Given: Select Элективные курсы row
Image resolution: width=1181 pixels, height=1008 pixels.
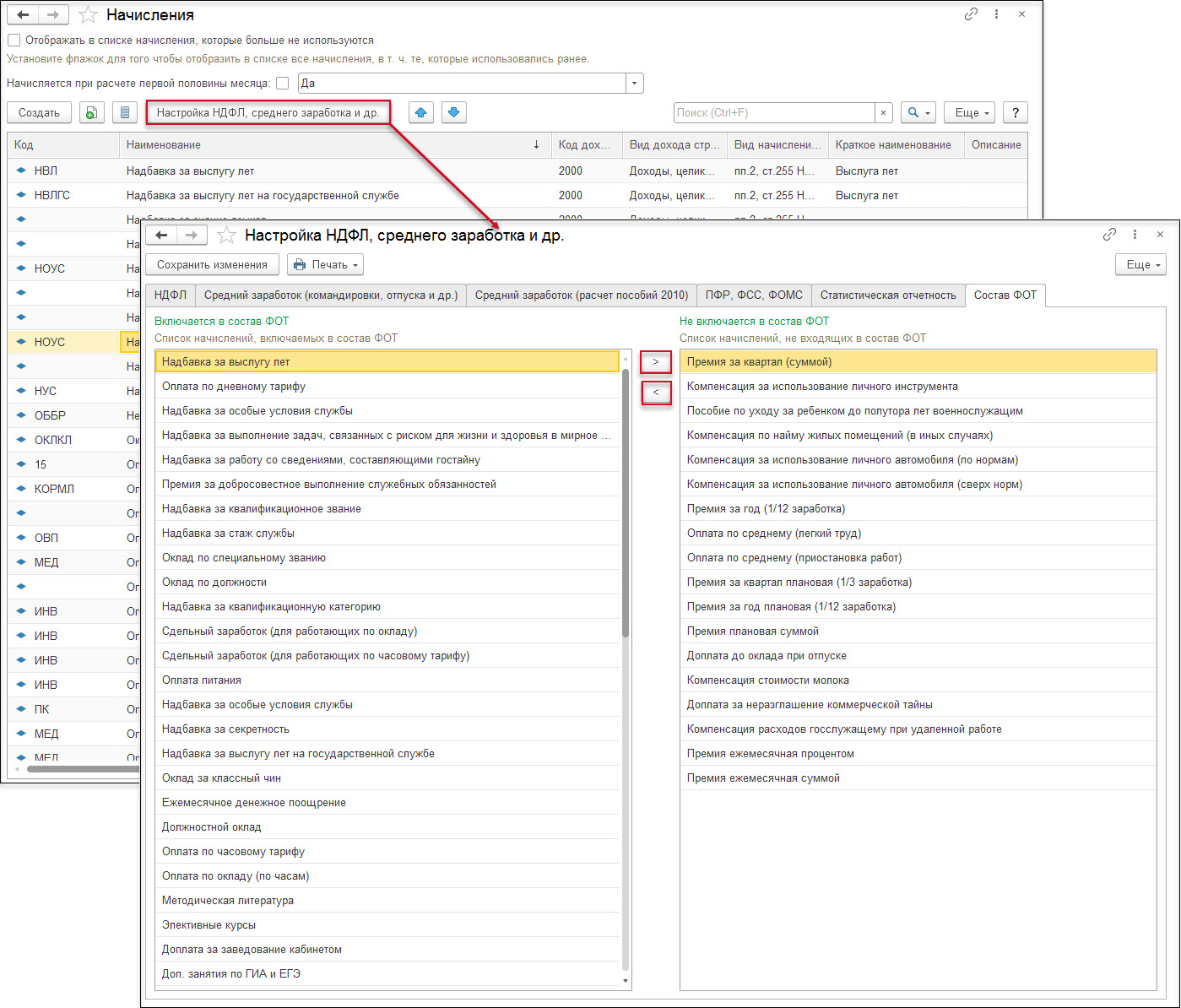Looking at the screenshot, I should [x=387, y=924].
